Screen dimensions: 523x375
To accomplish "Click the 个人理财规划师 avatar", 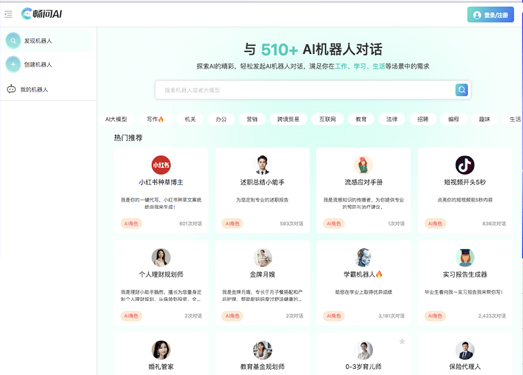I will pyautogui.click(x=161, y=258).
